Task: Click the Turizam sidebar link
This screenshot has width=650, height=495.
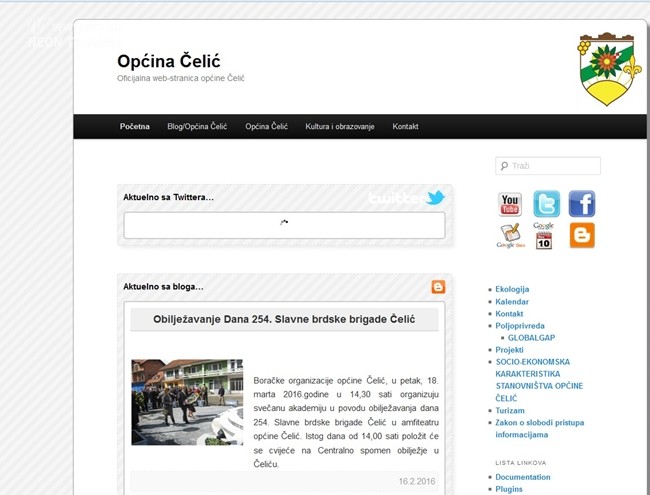Action: pos(510,410)
